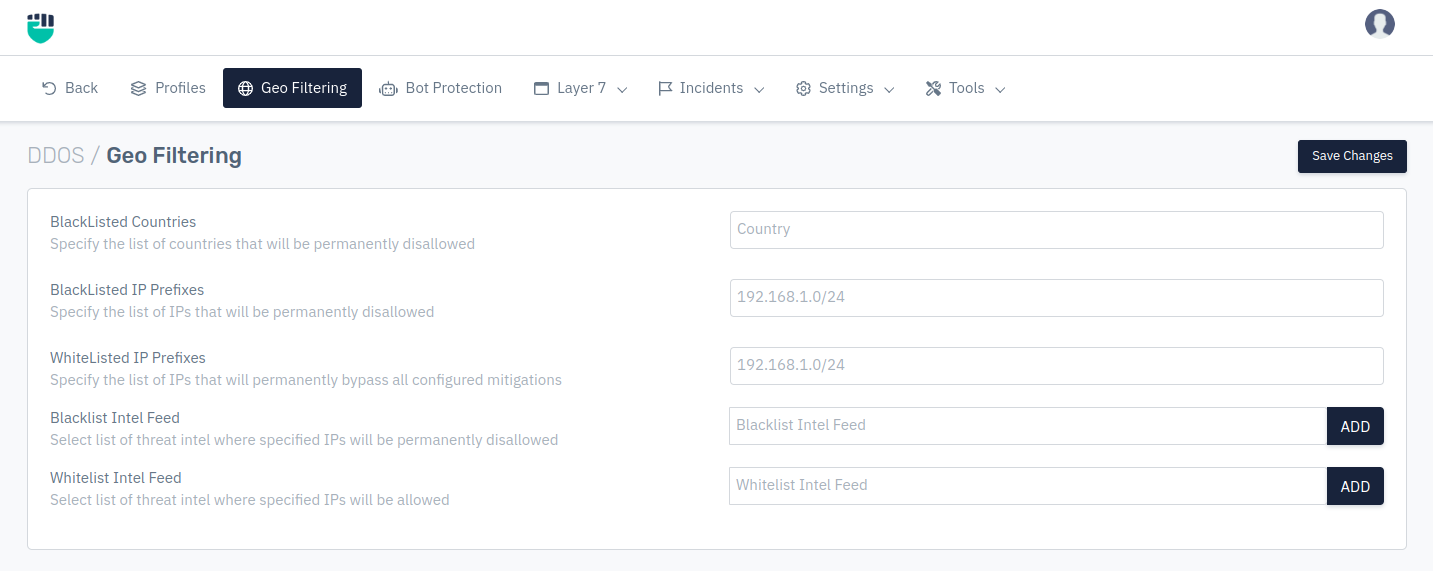This screenshot has width=1433, height=571.
Task: Click the BlackListed Countries label
Action: pos(123,222)
